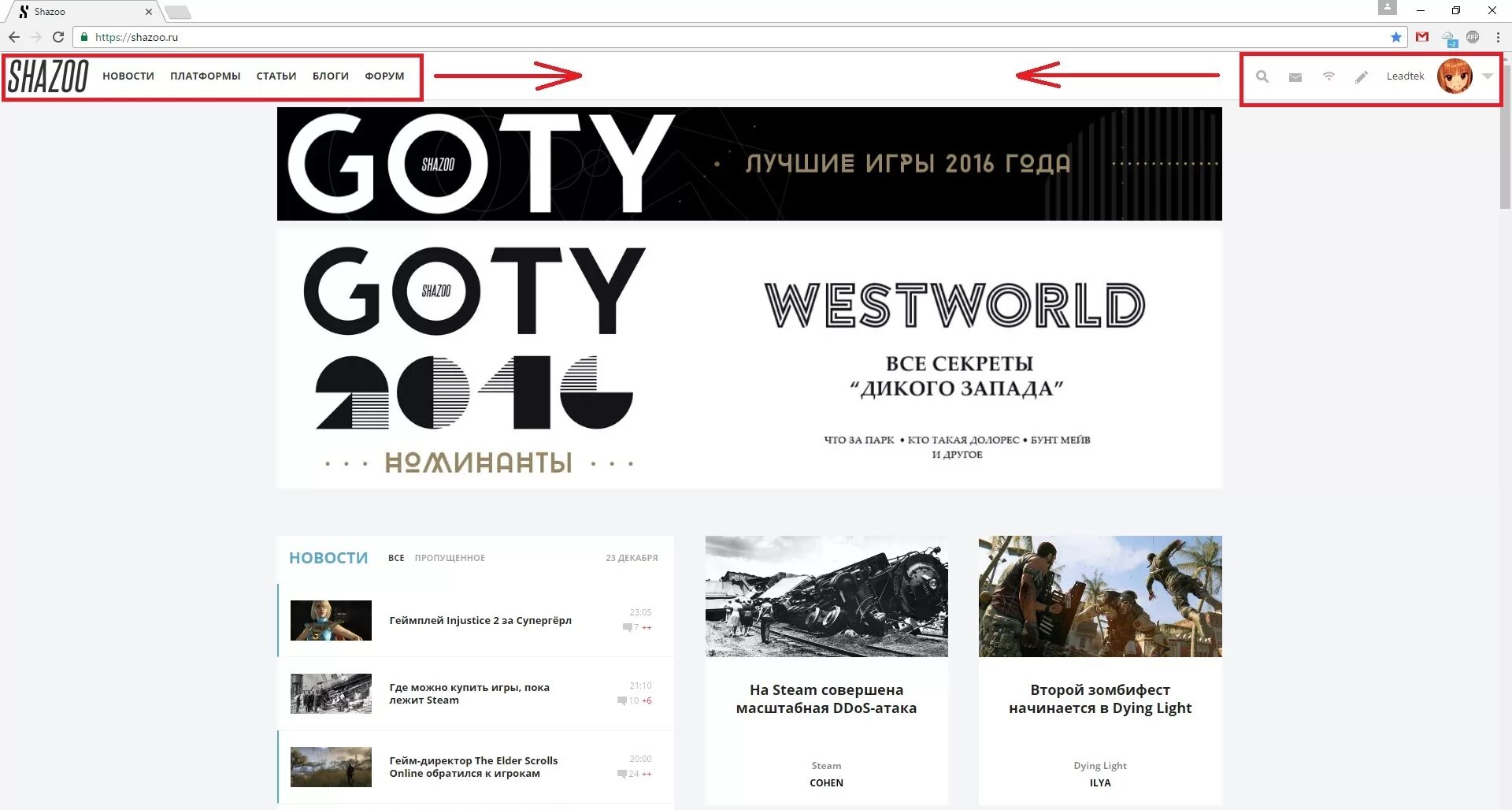
Task: Click the НОВОСТИ section heading
Action: tap(328, 558)
